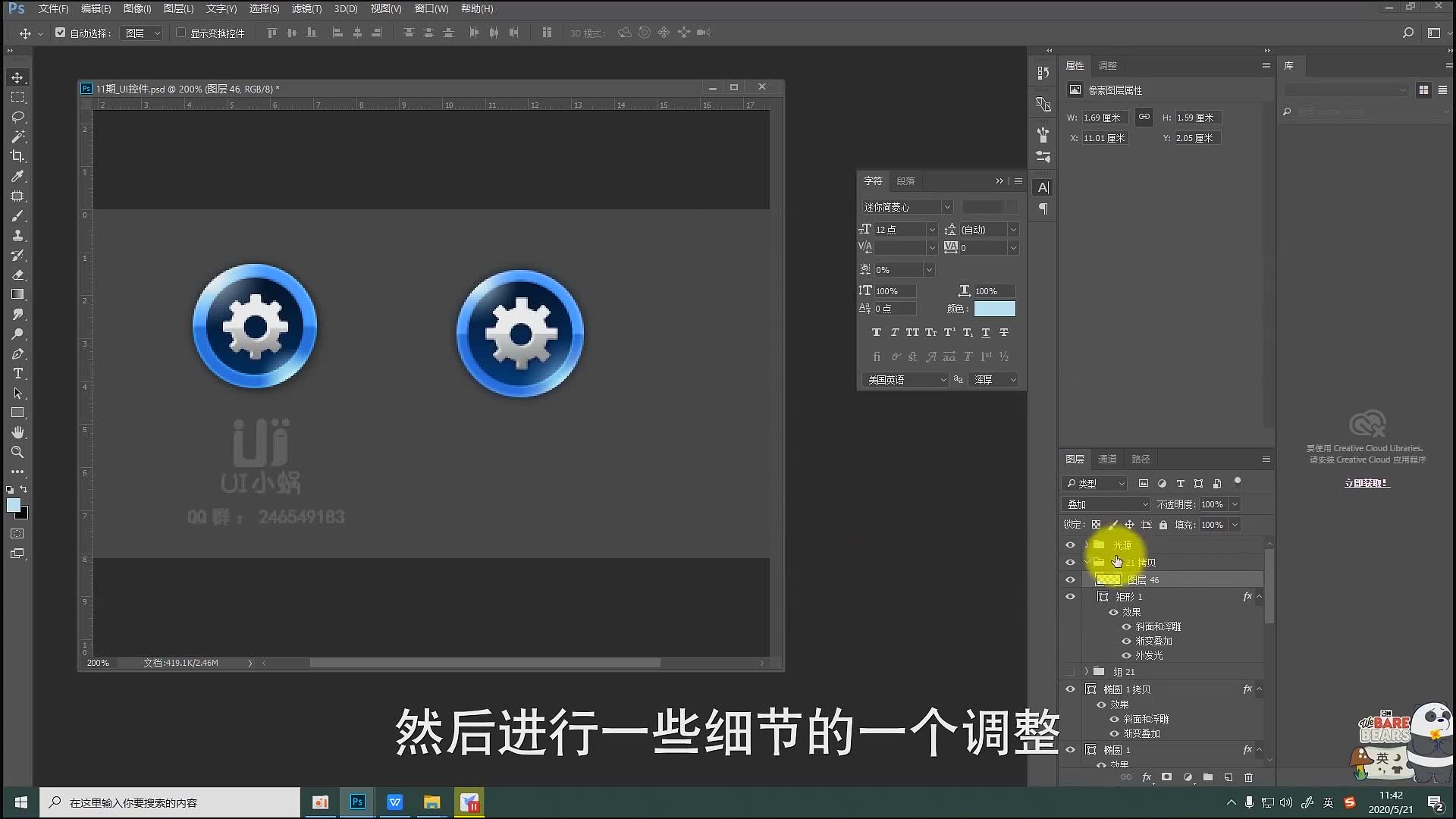Filter layers by type layers (T icon)
This screenshot has width=1456, height=819.
[1180, 483]
